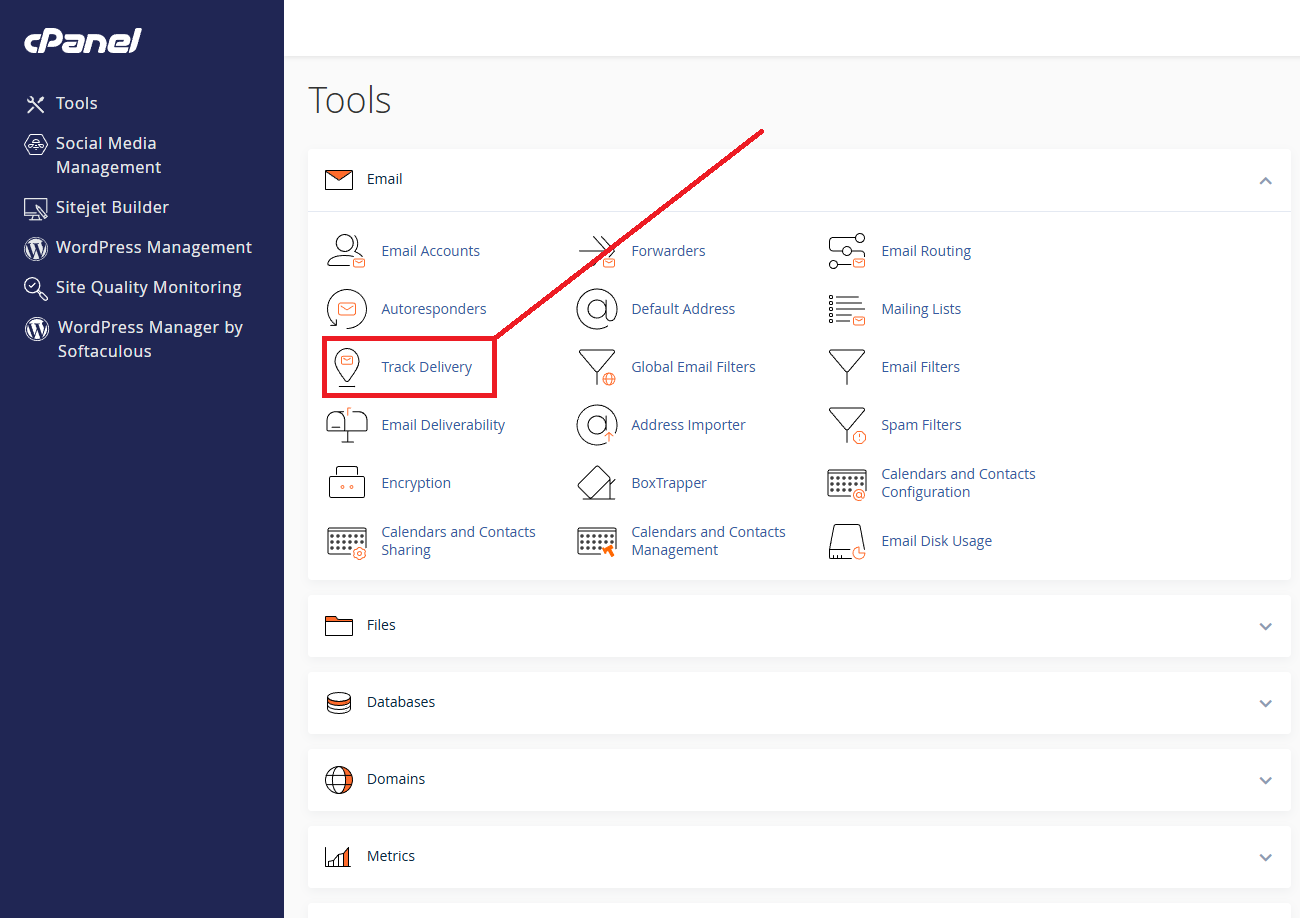Click the Calendars and Contacts Configuration link
Viewport: 1300px width, 918px height.
(x=958, y=483)
